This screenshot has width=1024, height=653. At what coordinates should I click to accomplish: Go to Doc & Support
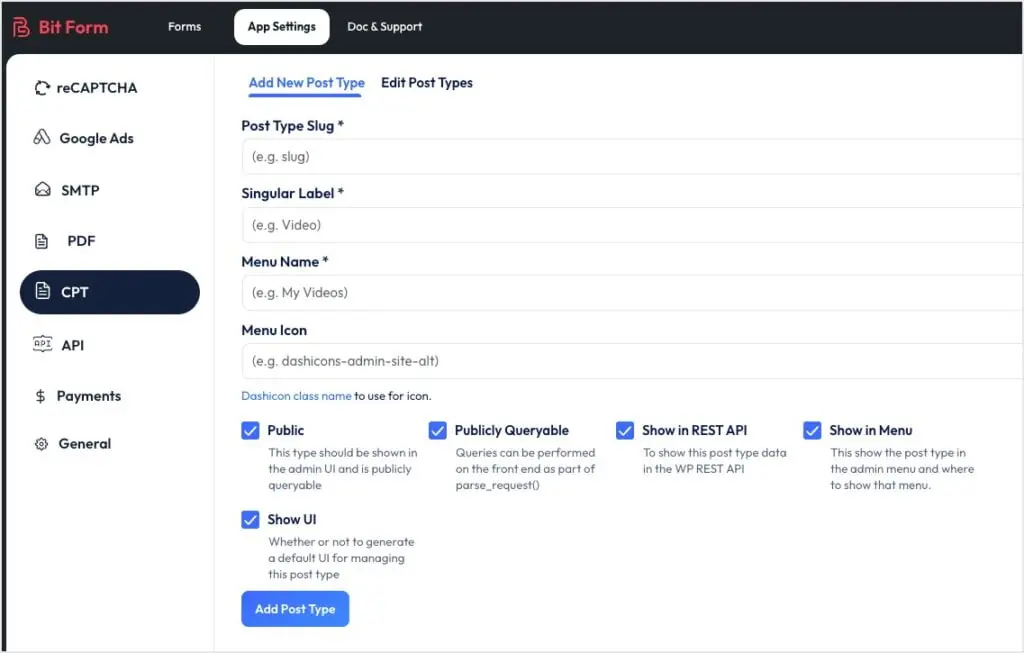(x=384, y=27)
